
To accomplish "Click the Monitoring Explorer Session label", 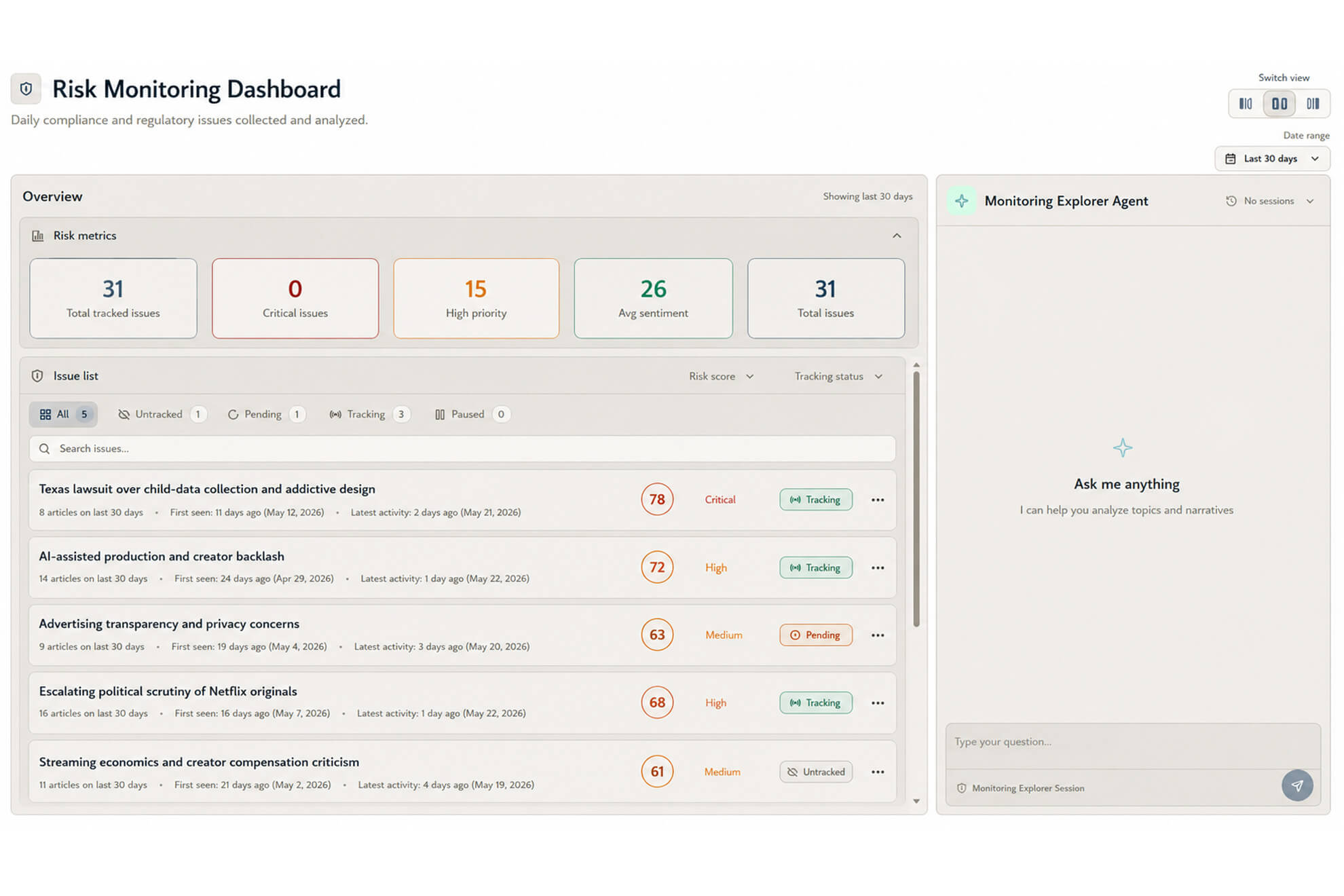I will 1028,788.
